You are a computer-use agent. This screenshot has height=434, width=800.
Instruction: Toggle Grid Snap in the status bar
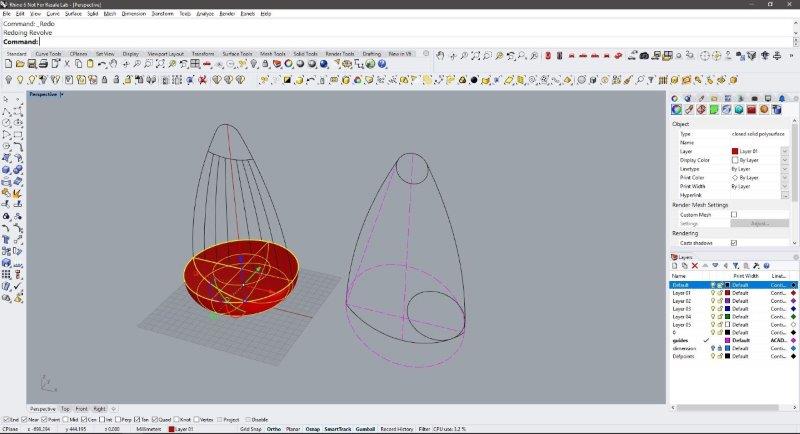(x=251, y=429)
